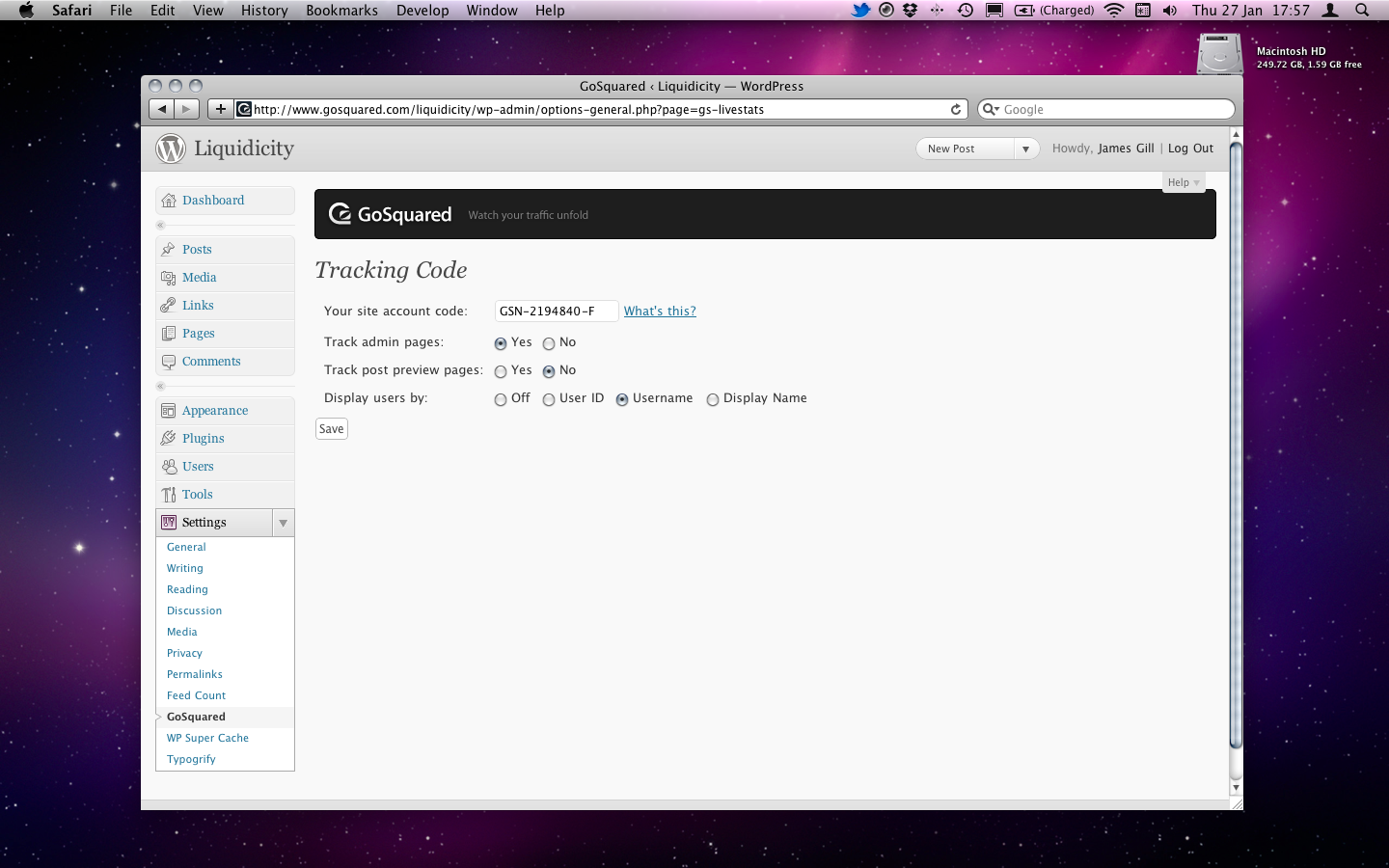1389x868 pixels.
Task: Click the Settings icon in sidebar
Action: tap(169, 523)
